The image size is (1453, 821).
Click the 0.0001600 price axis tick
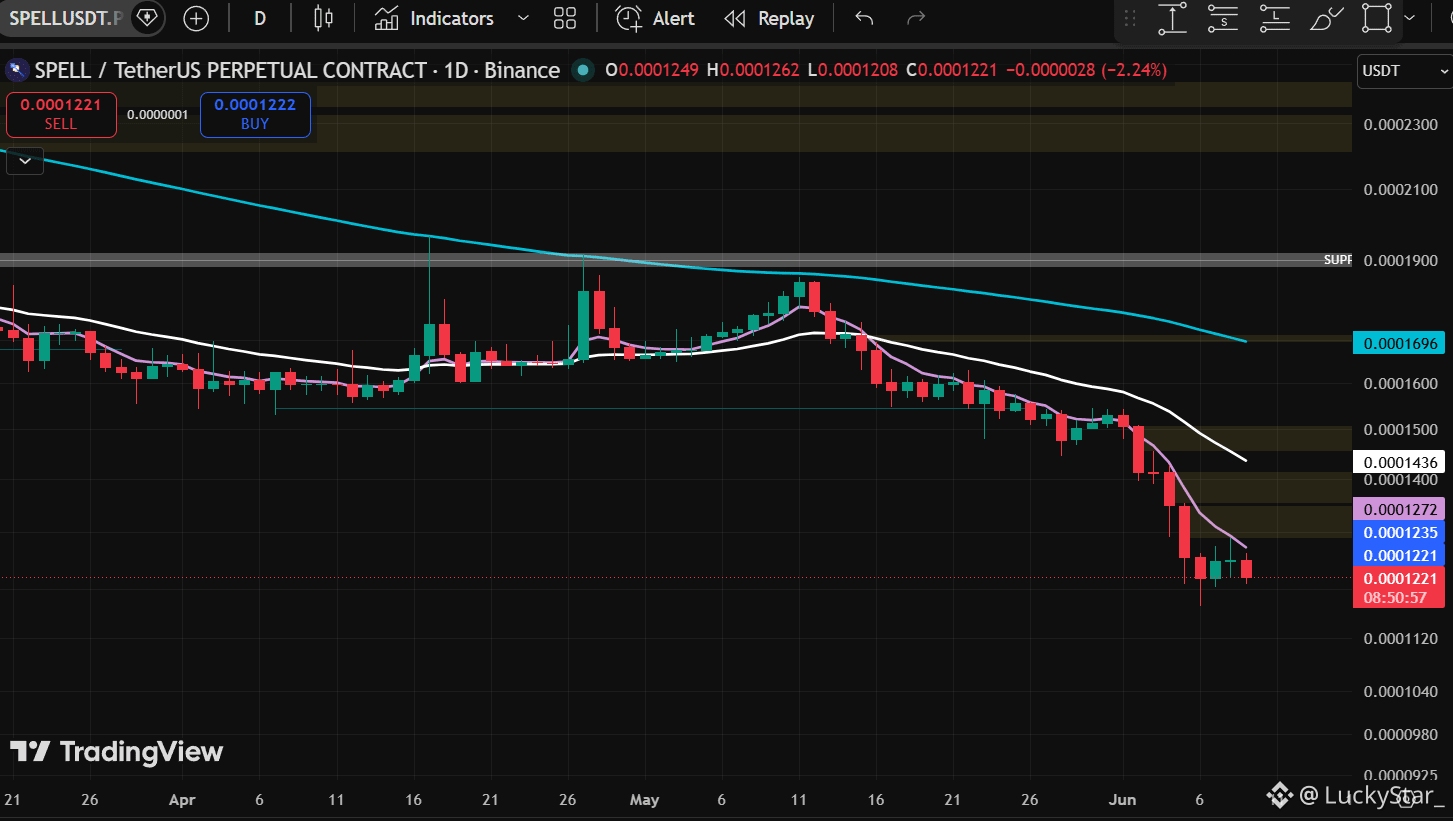pyautogui.click(x=1400, y=384)
